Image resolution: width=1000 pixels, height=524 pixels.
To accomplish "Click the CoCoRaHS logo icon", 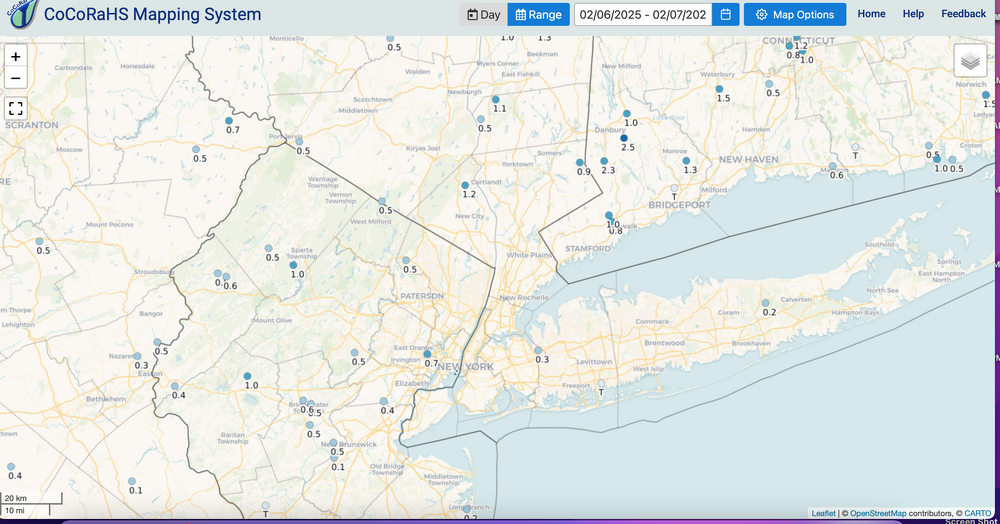I will (23, 13).
